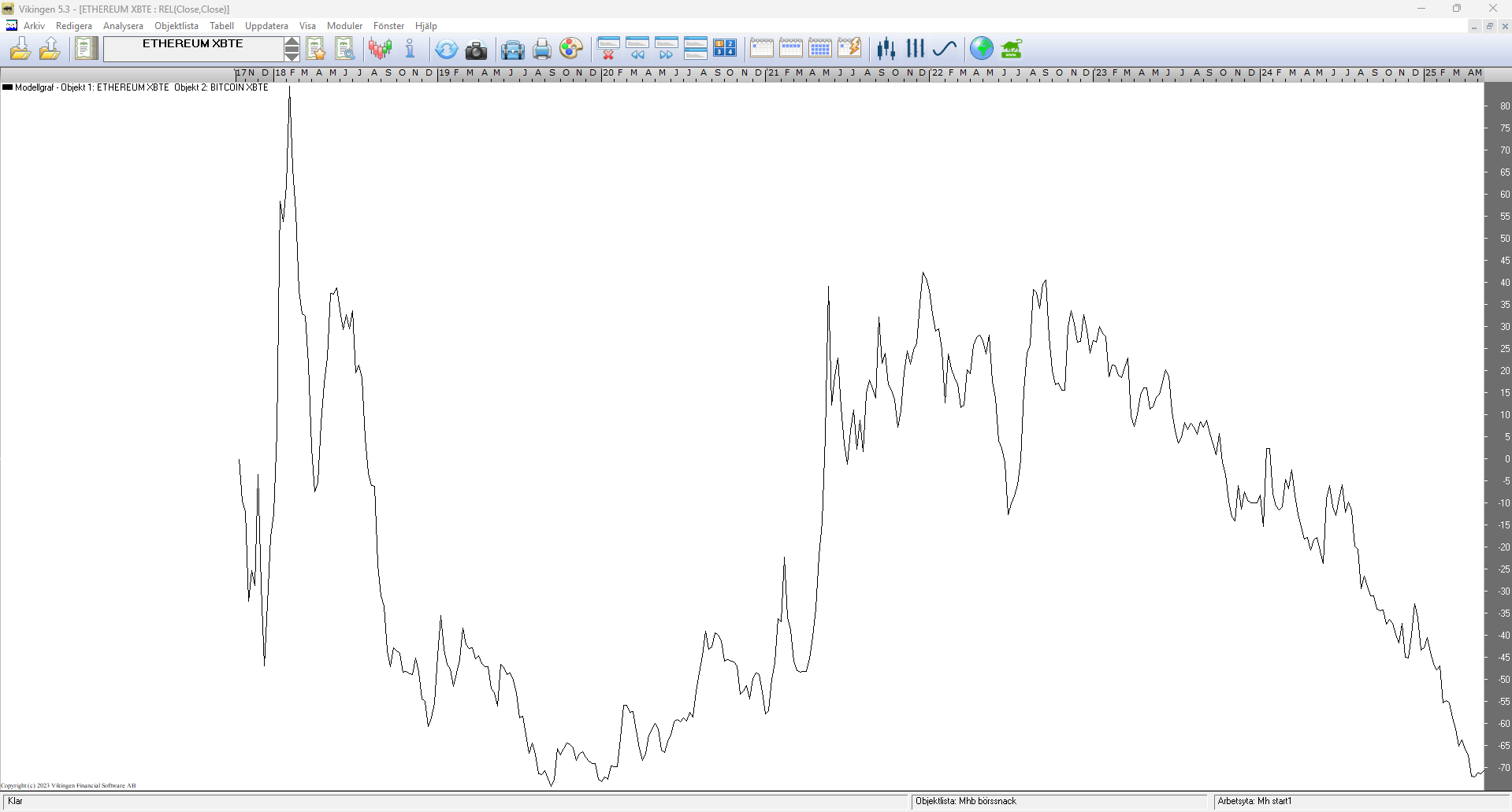The width and height of the screenshot is (1512, 812).
Task: Open the Uppdatera menu
Action: pyautogui.click(x=267, y=26)
